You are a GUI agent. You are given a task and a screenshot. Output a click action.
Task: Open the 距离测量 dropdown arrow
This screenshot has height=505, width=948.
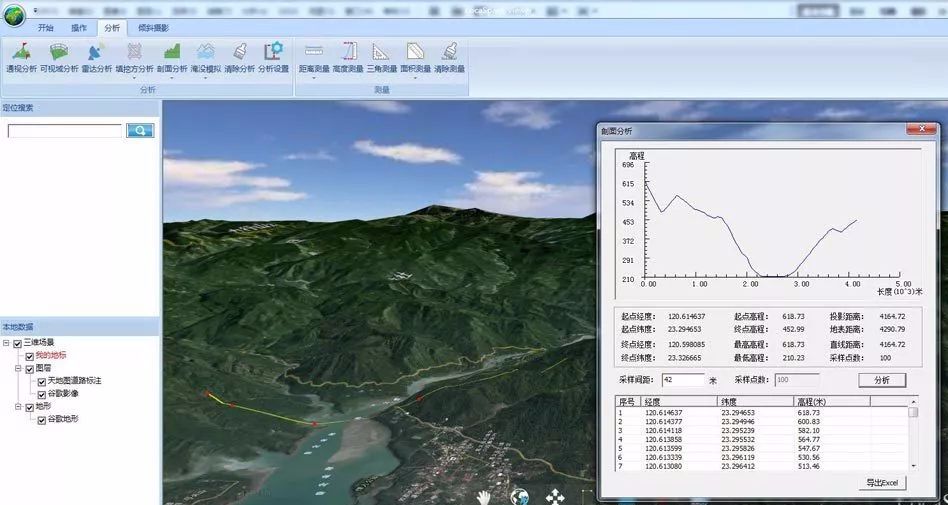(x=314, y=78)
